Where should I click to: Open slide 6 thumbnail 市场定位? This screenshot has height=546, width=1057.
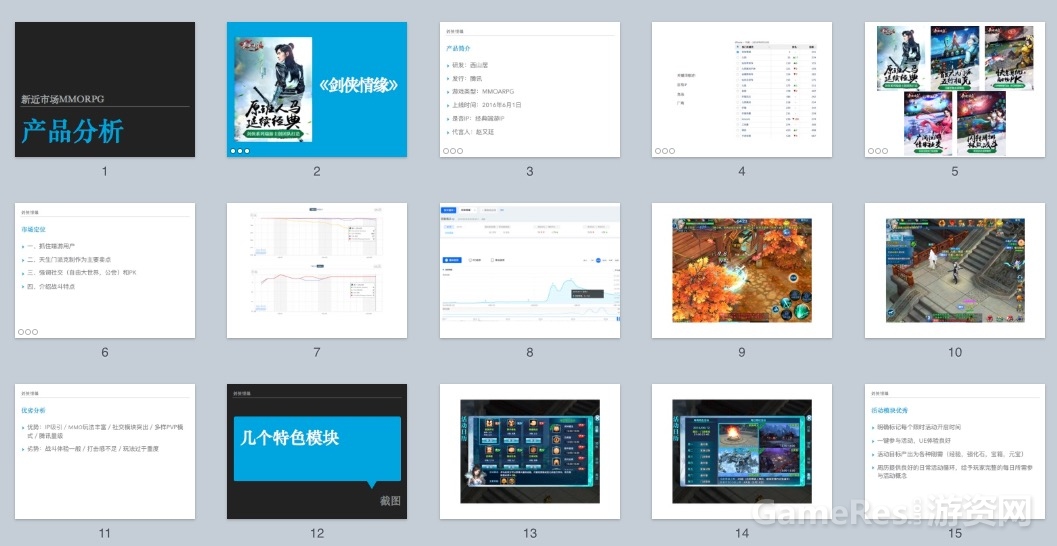click(104, 270)
